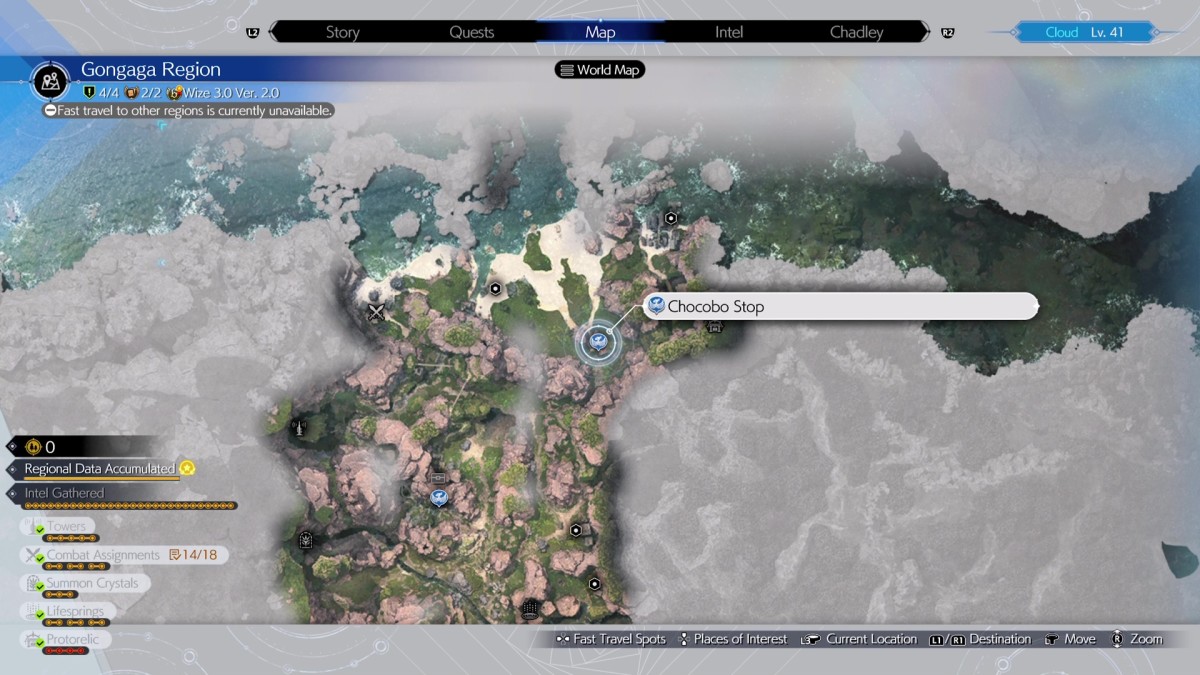Image resolution: width=1200 pixels, height=675 pixels.
Task: Click the fast travel unavailable notice
Action: 188,110
